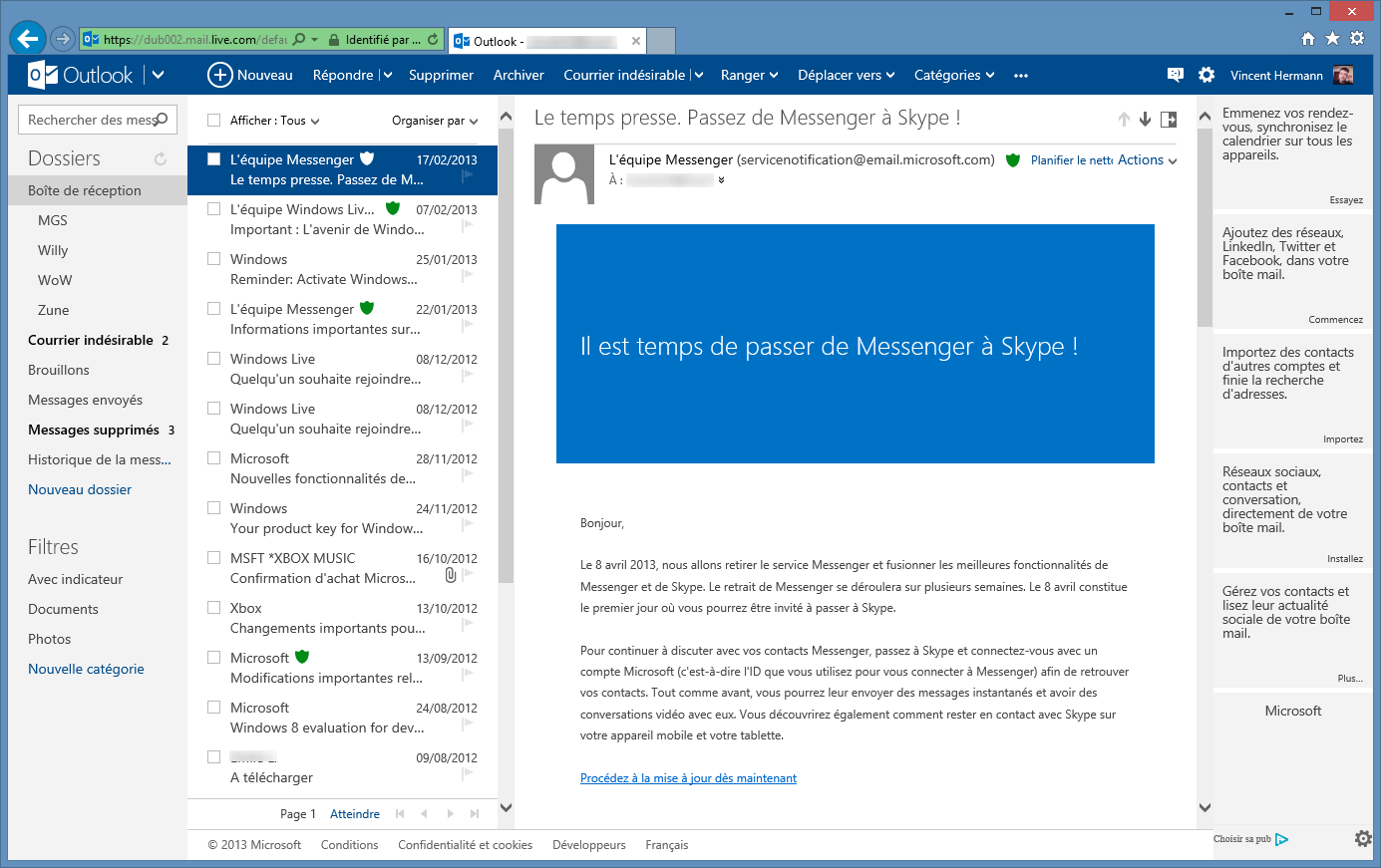Viewport: 1381px width, 868px height.
Task: Open browser home icon
Action: pyautogui.click(x=1308, y=39)
